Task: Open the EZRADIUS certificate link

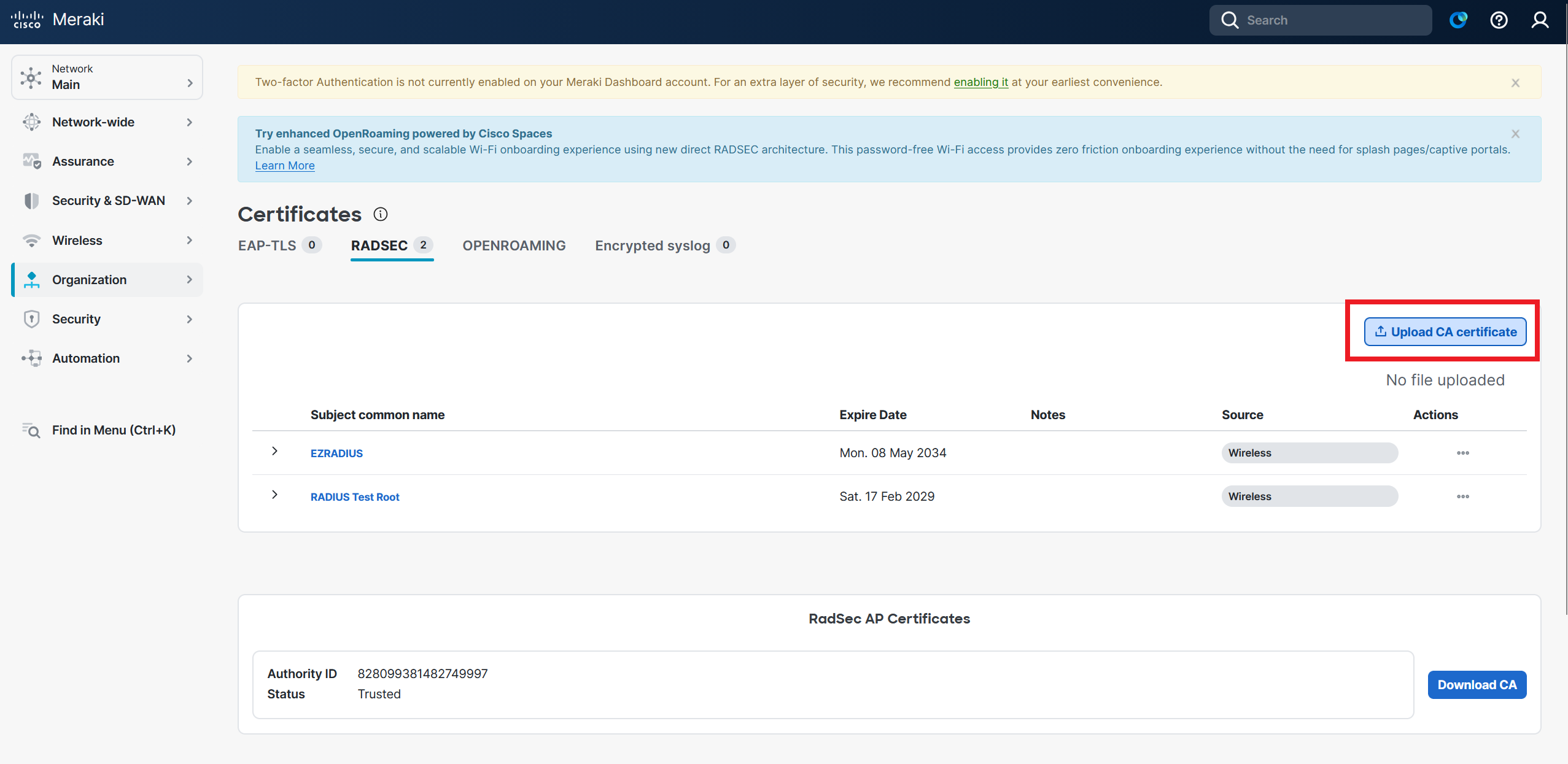Action: click(336, 453)
